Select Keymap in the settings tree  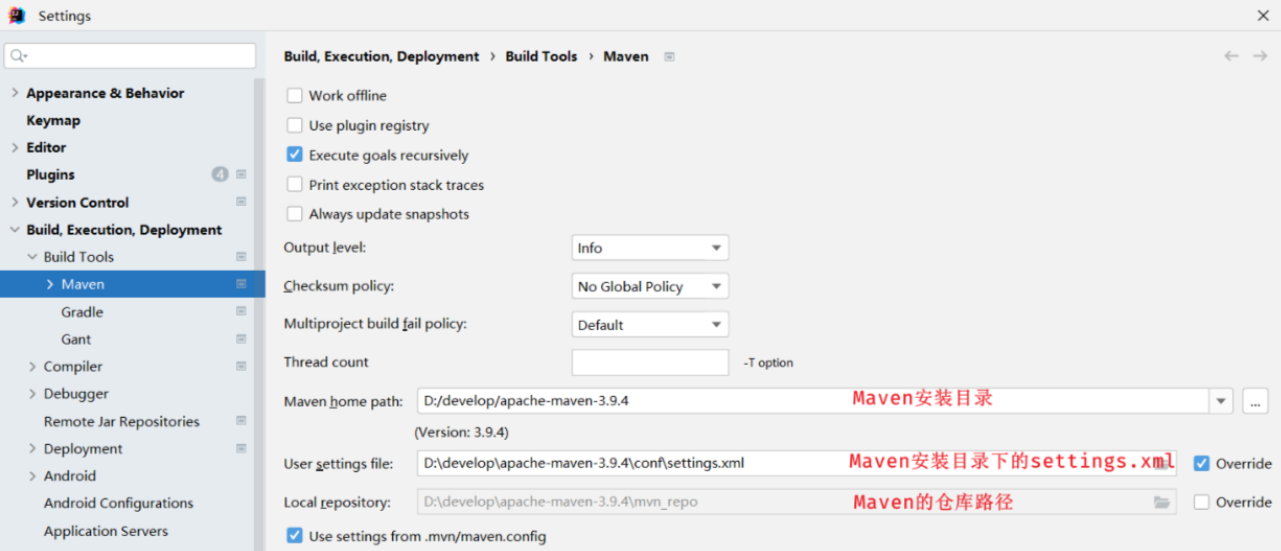coord(53,120)
